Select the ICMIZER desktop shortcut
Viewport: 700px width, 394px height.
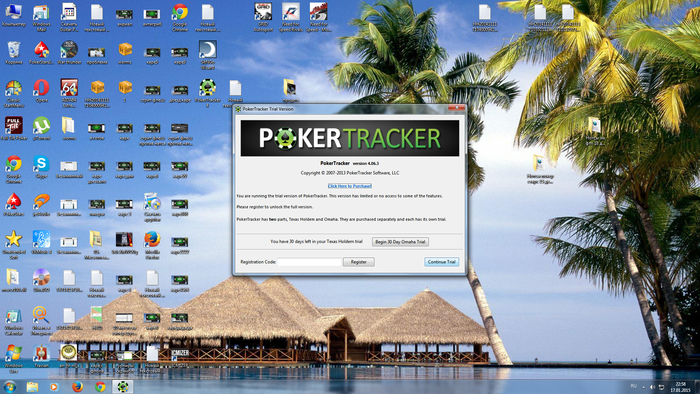coord(180,357)
